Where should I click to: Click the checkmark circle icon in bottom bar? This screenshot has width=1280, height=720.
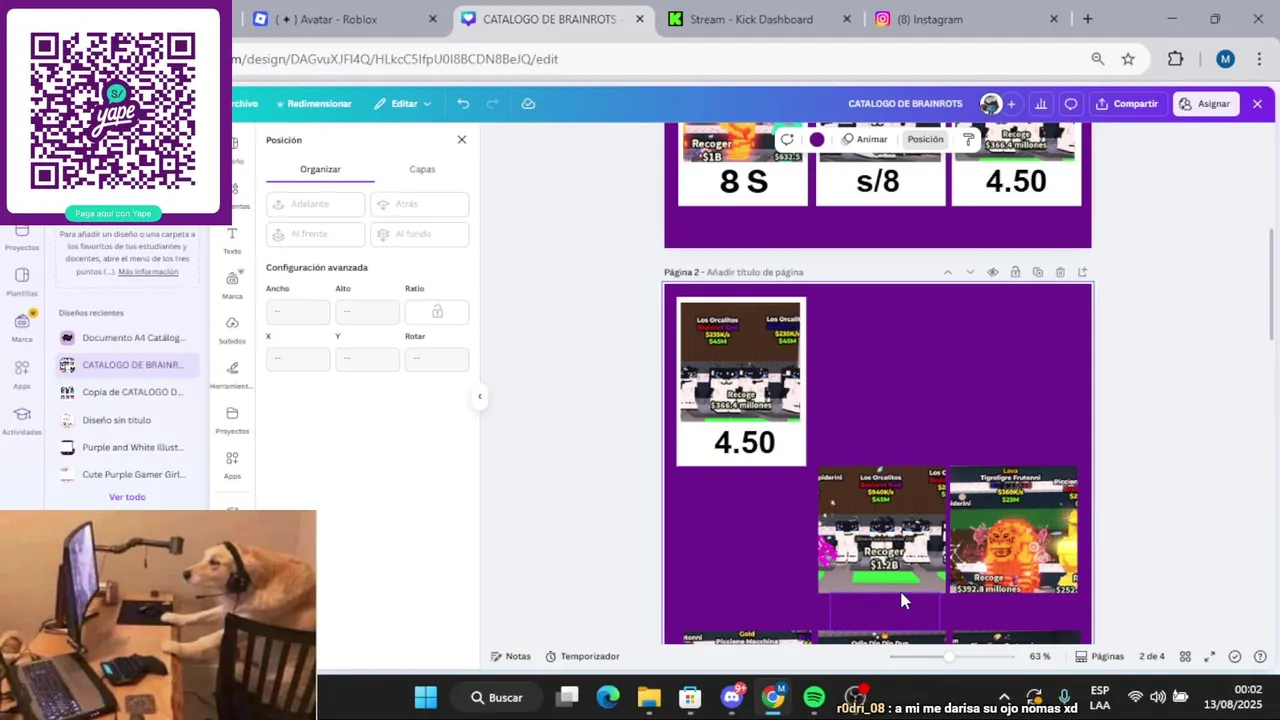point(1235,657)
